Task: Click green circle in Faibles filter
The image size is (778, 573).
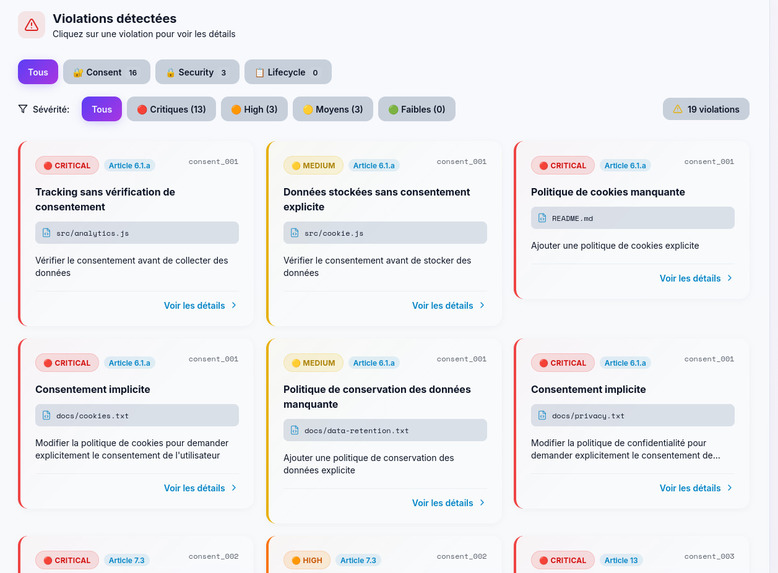Action: tap(393, 110)
